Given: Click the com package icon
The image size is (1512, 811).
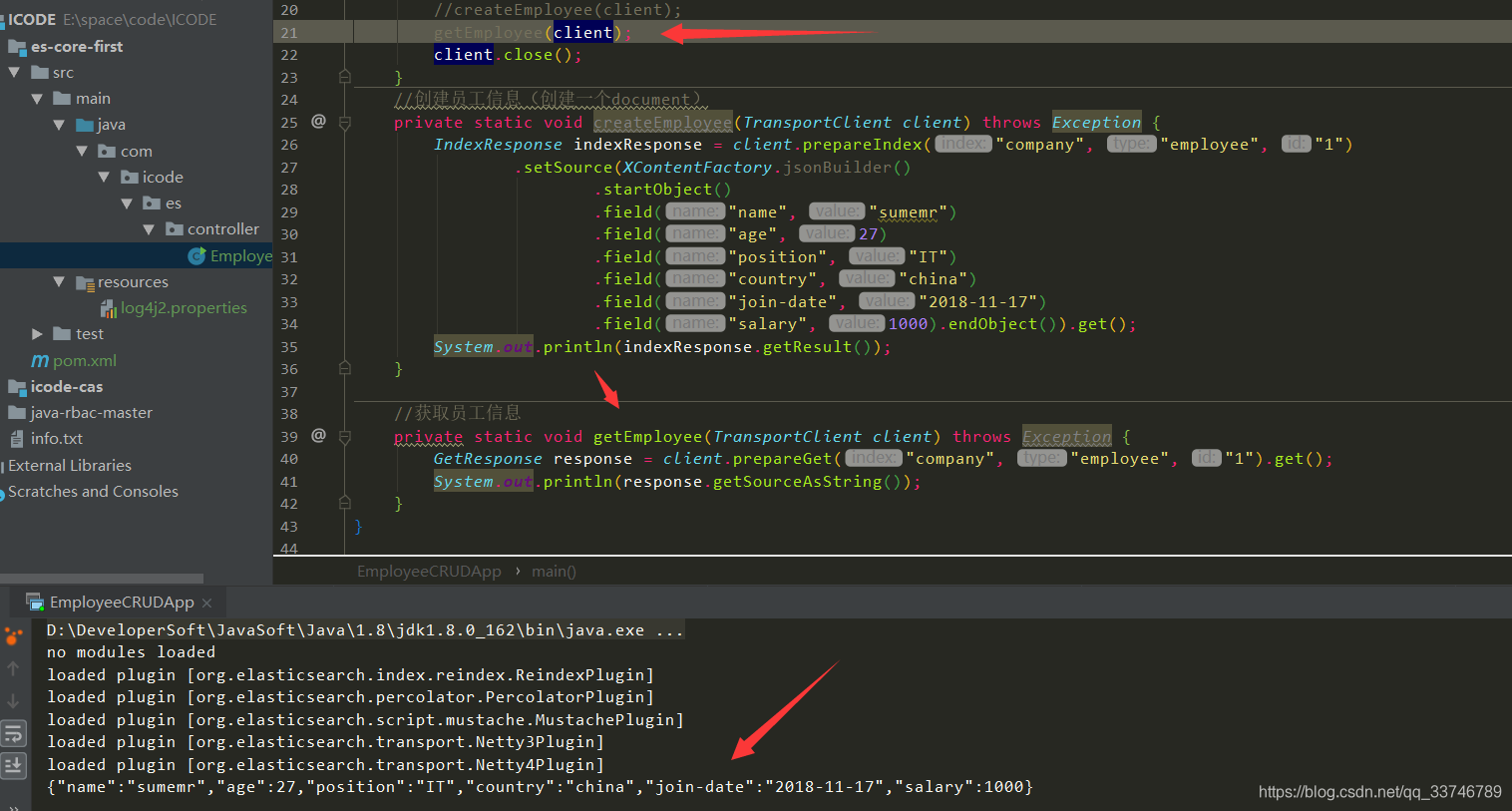Looking at the screenshot, I should (107, 151).
